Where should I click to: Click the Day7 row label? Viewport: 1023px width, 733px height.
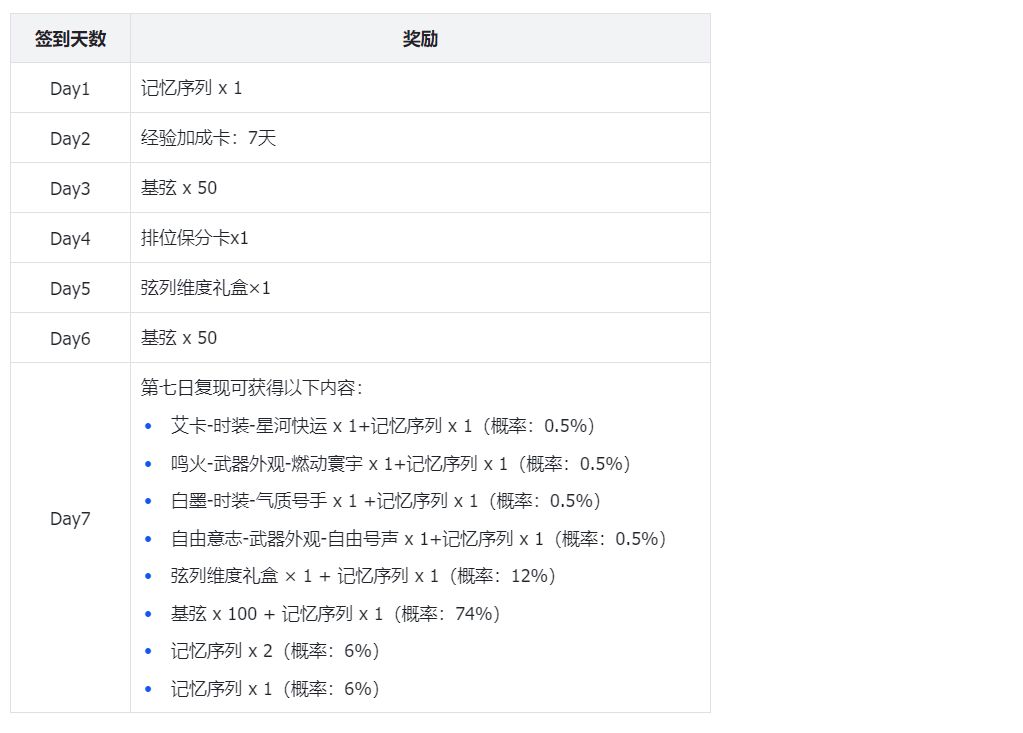click(x=70, y=520)
